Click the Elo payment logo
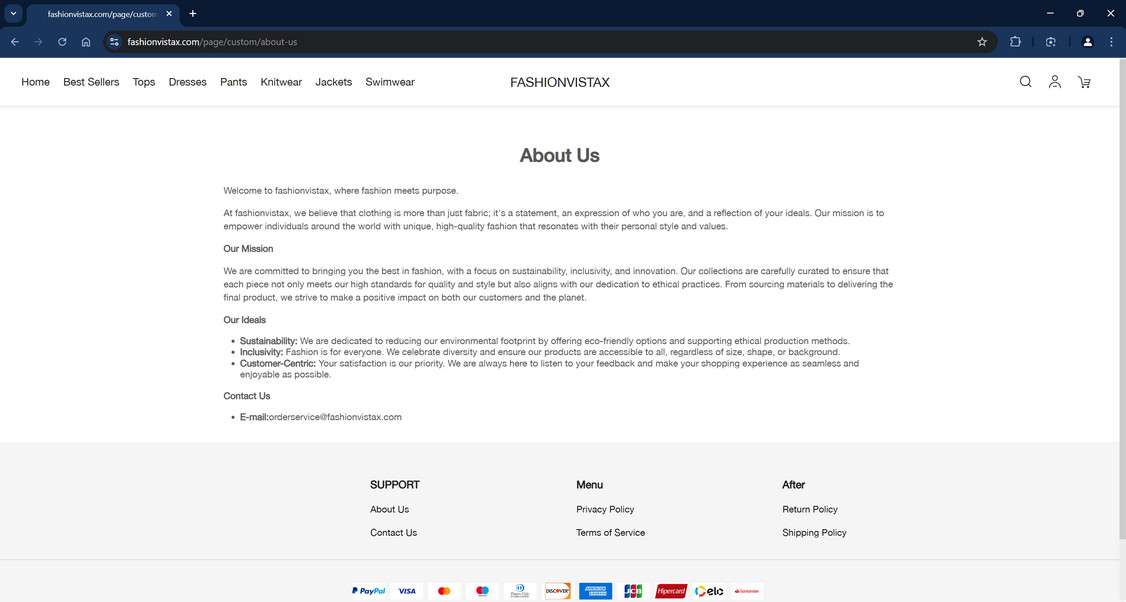Image resolution: width=1126 pixels, height=602 pixels. (709, 591)
